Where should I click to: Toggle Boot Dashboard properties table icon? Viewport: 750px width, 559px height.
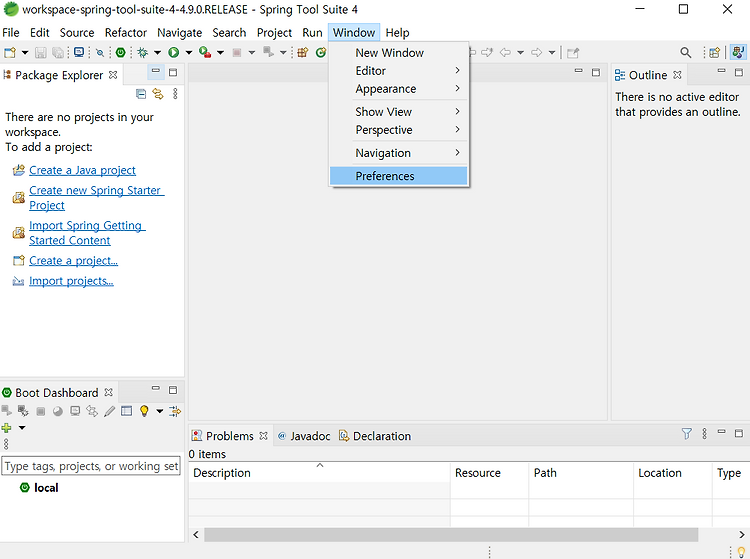pyautogui.click(x=126, y=411)
